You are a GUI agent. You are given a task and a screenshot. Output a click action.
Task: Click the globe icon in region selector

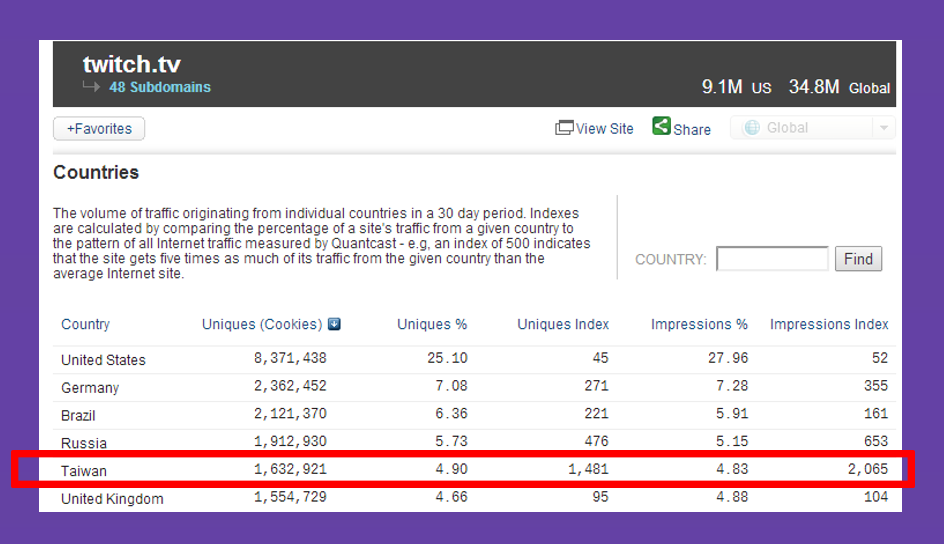coord(752,128)
